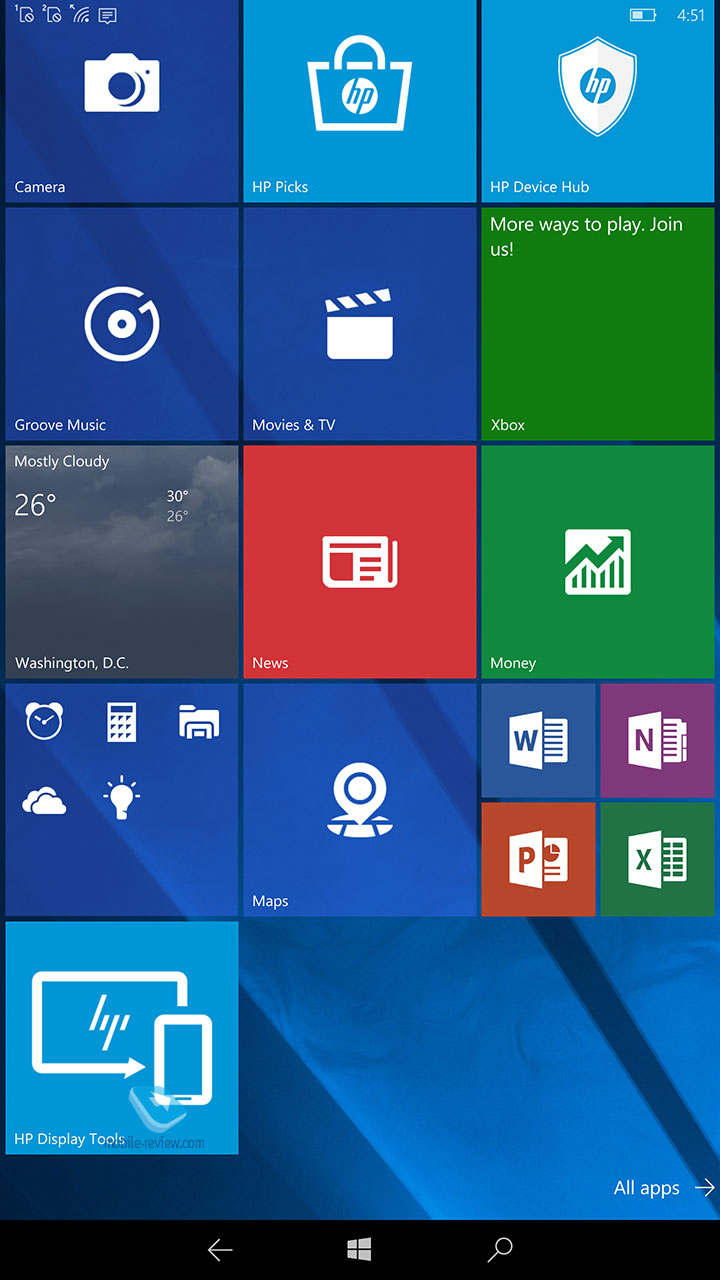Open the green Xbox tile
The width and height of the screenshot is (720, 1280).
[598, 324]
